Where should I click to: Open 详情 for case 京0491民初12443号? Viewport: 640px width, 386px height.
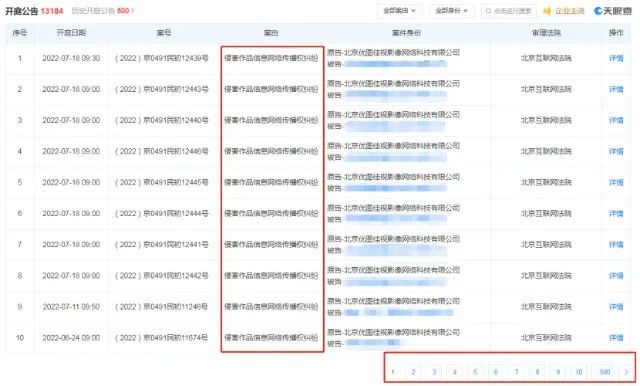pyautogui.click(x=616, y=89)
